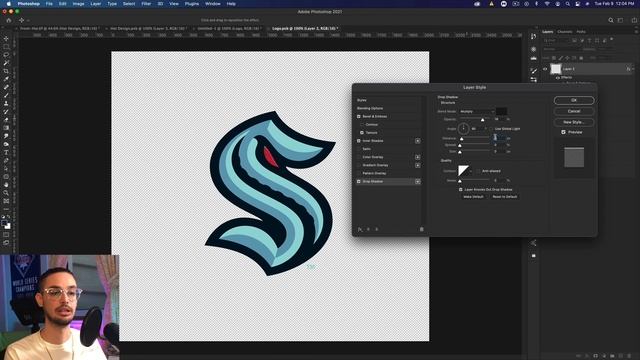
Task: Click the Layer Style fx icon at bottom
Action: point(360,229)
